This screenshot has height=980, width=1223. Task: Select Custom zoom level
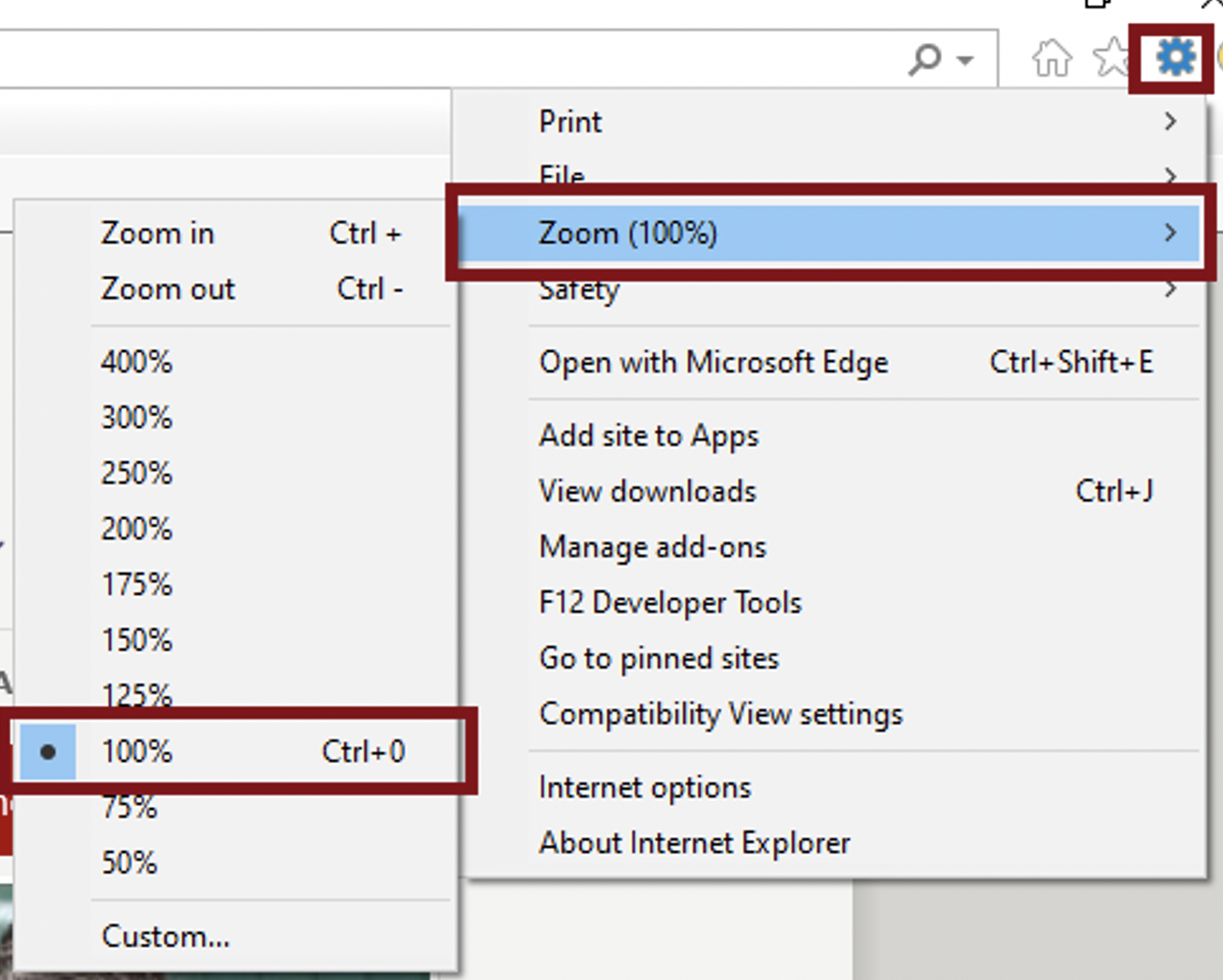[165, 937]
